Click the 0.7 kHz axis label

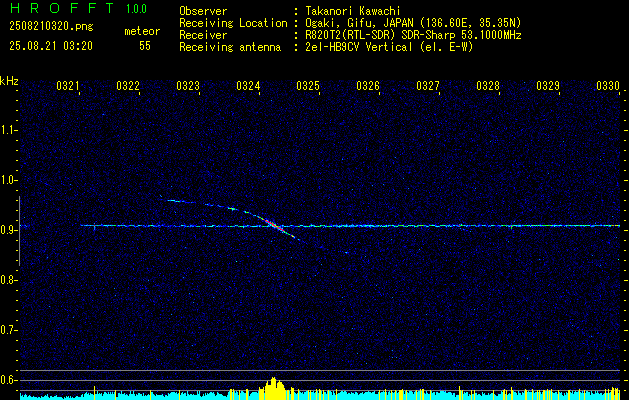[8, 330]
